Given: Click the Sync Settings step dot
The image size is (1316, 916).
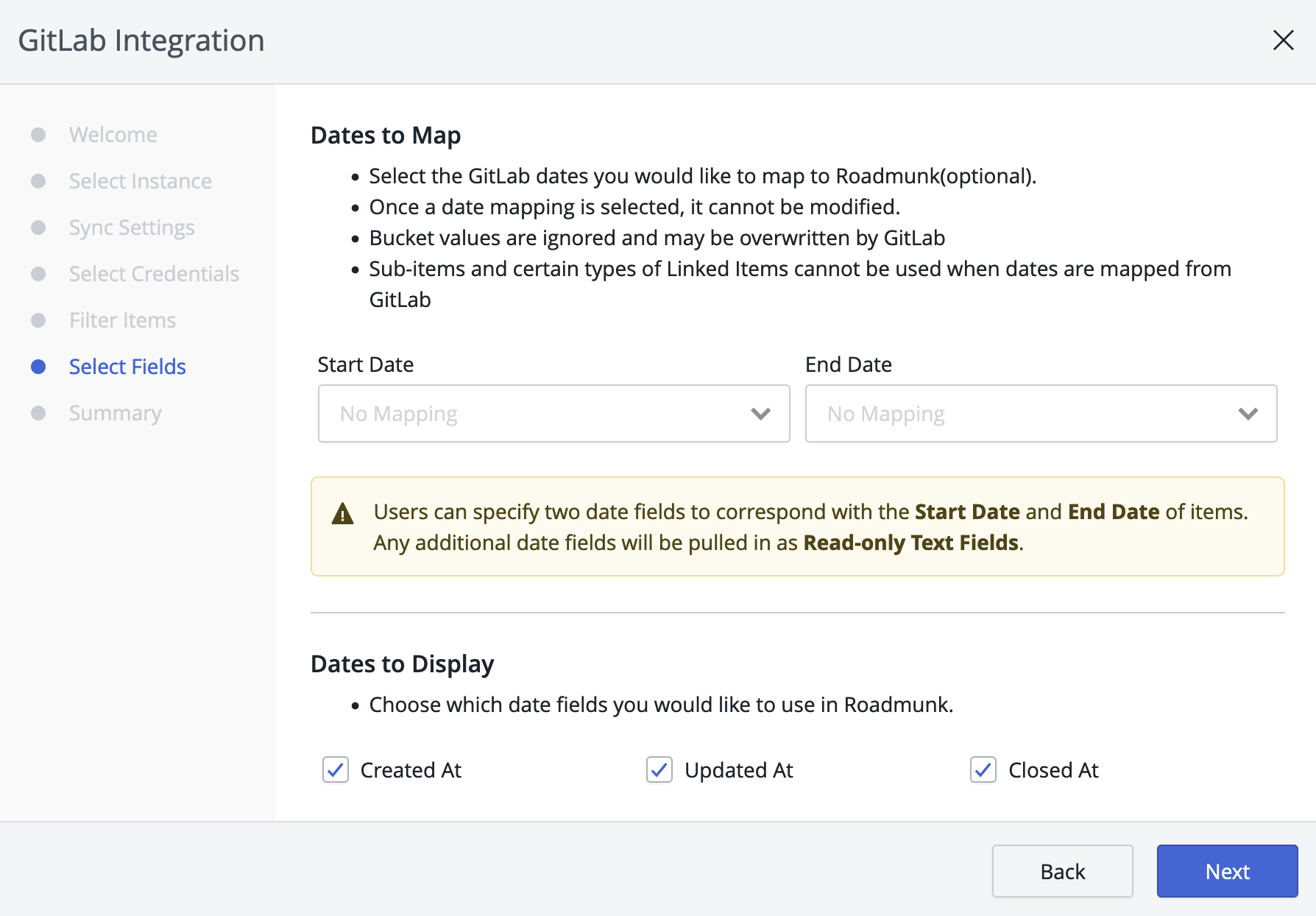Looking at the screenshot, I should [x=38, y=228].
